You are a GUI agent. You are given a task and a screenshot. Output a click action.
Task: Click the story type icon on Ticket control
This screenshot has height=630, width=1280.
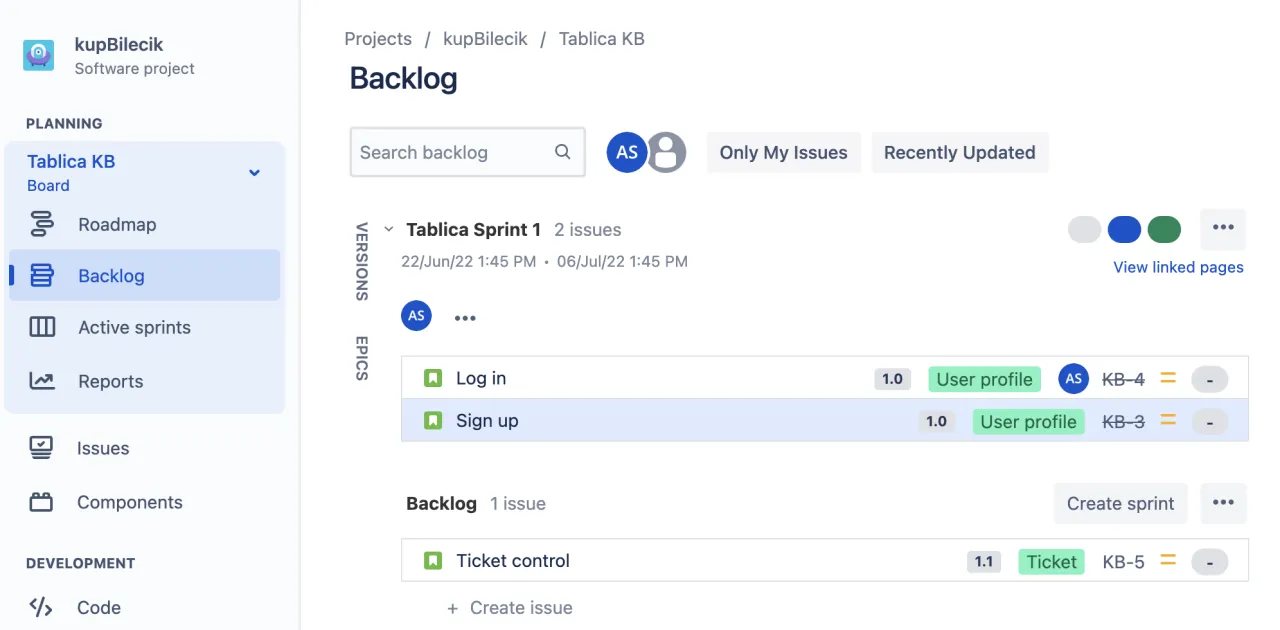coord(433,561)
